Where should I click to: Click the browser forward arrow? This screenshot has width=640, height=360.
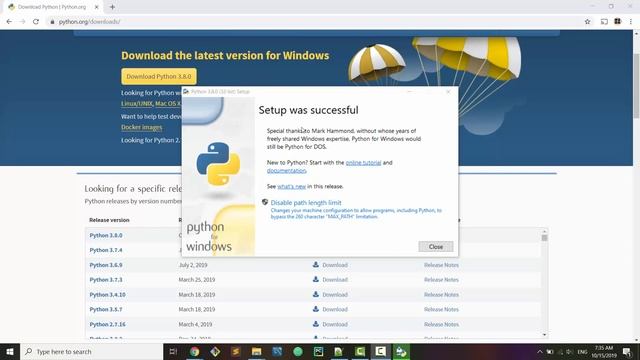(22, 22)
